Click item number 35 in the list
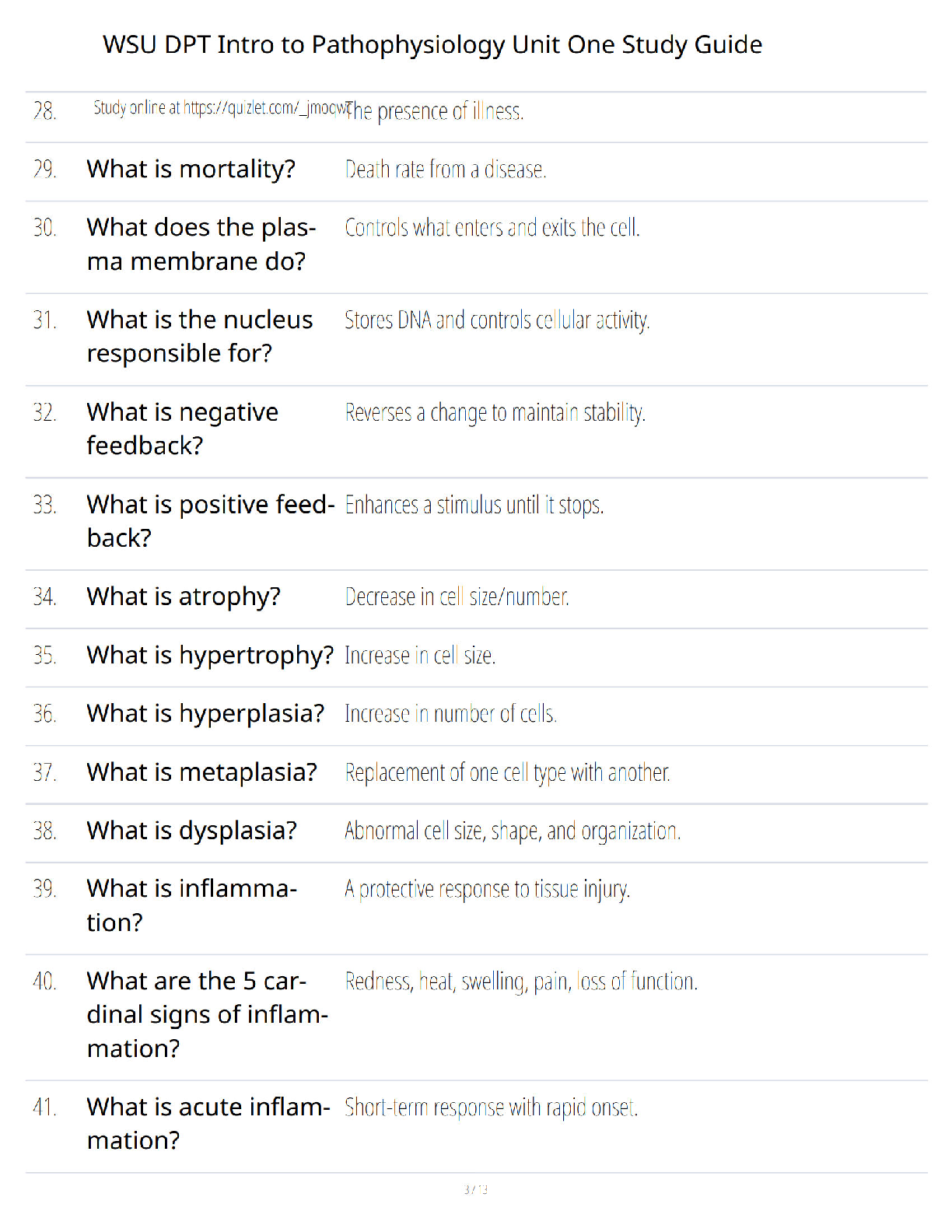The width and height of the screenshot is (952, 1232). point(45,656)
